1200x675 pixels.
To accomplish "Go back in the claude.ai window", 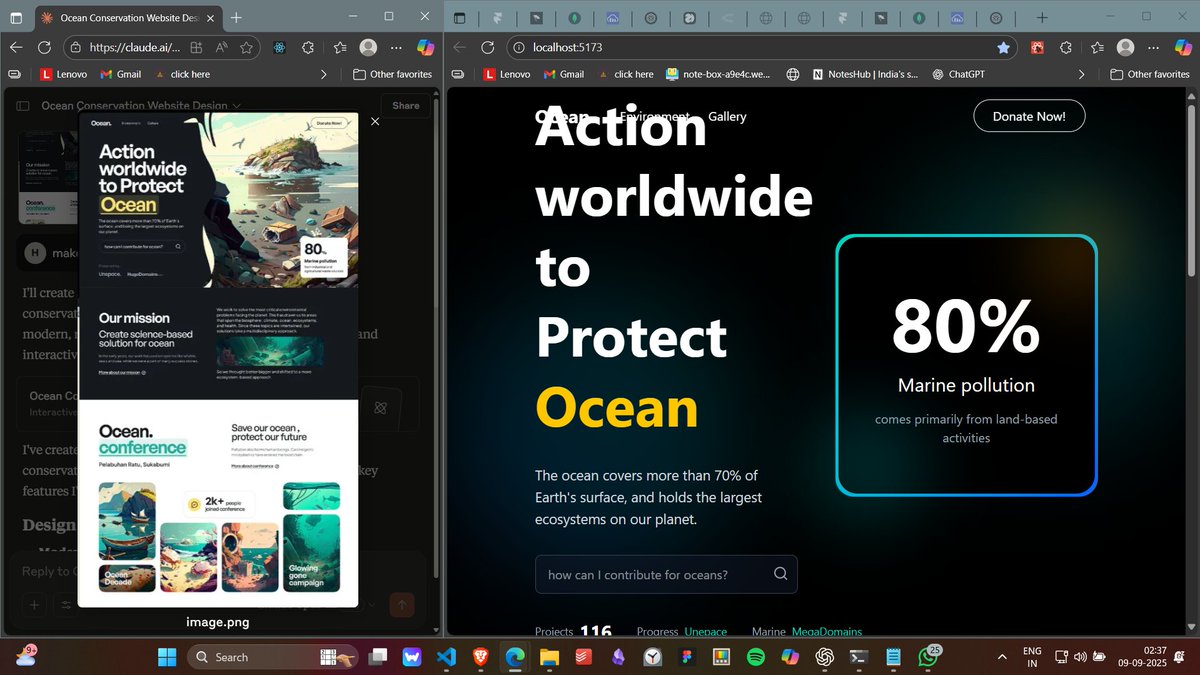I will click(x=16, y=47).
